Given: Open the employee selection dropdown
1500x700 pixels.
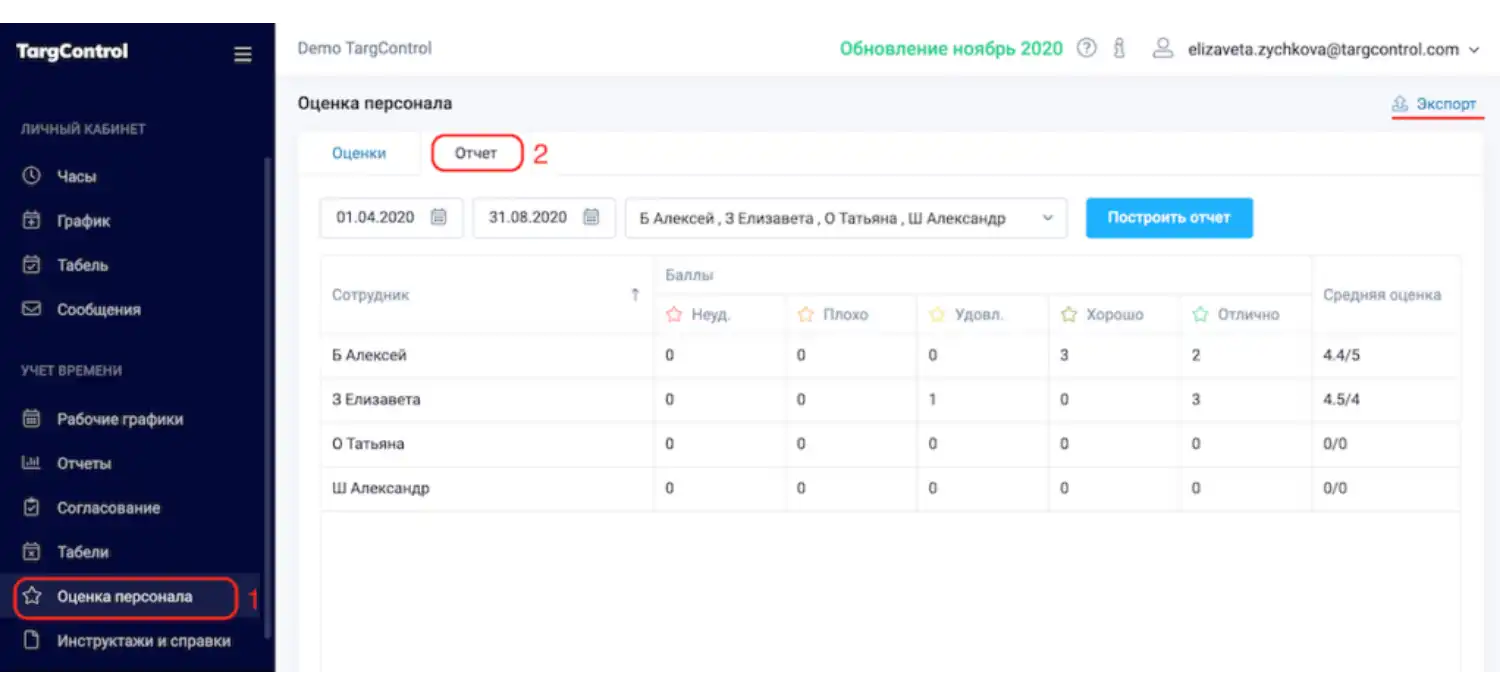Looking at the screenshot, I should pyautogui.click(x=1046, y=217).
